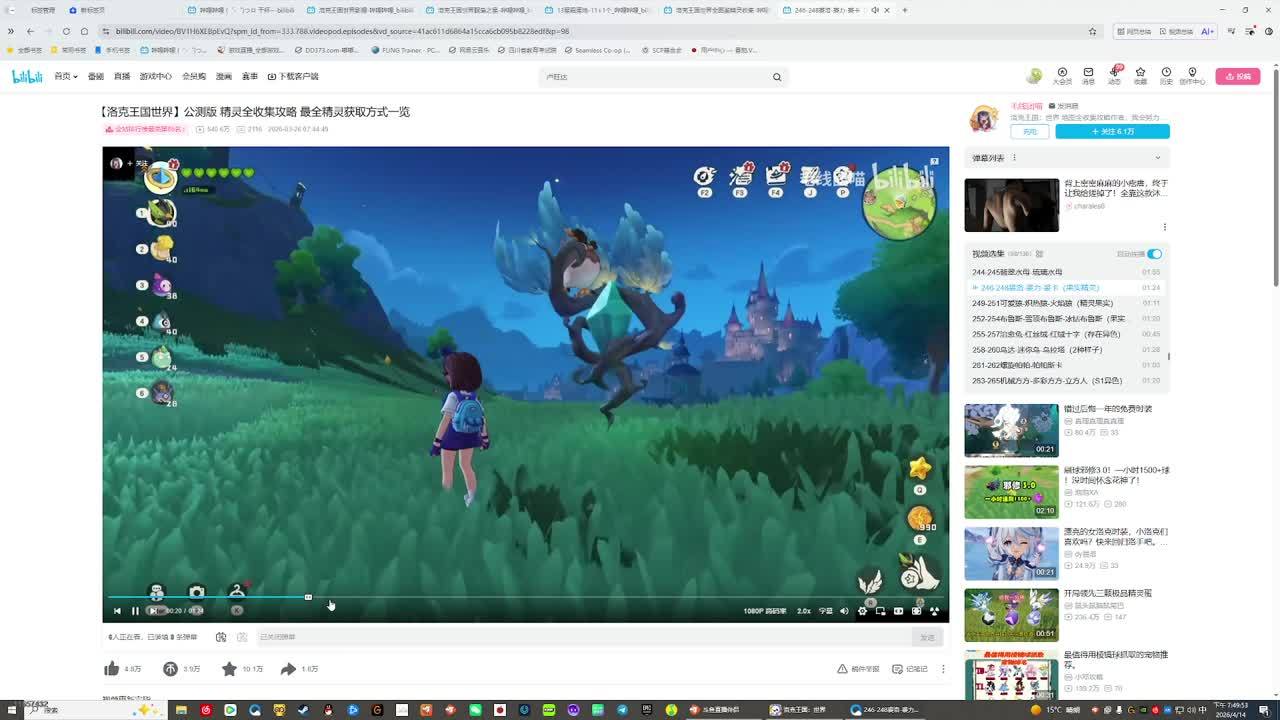Open the 首页 dropdown in navigation
Viewport: 1280px width, 720px height.
point(65,77)
